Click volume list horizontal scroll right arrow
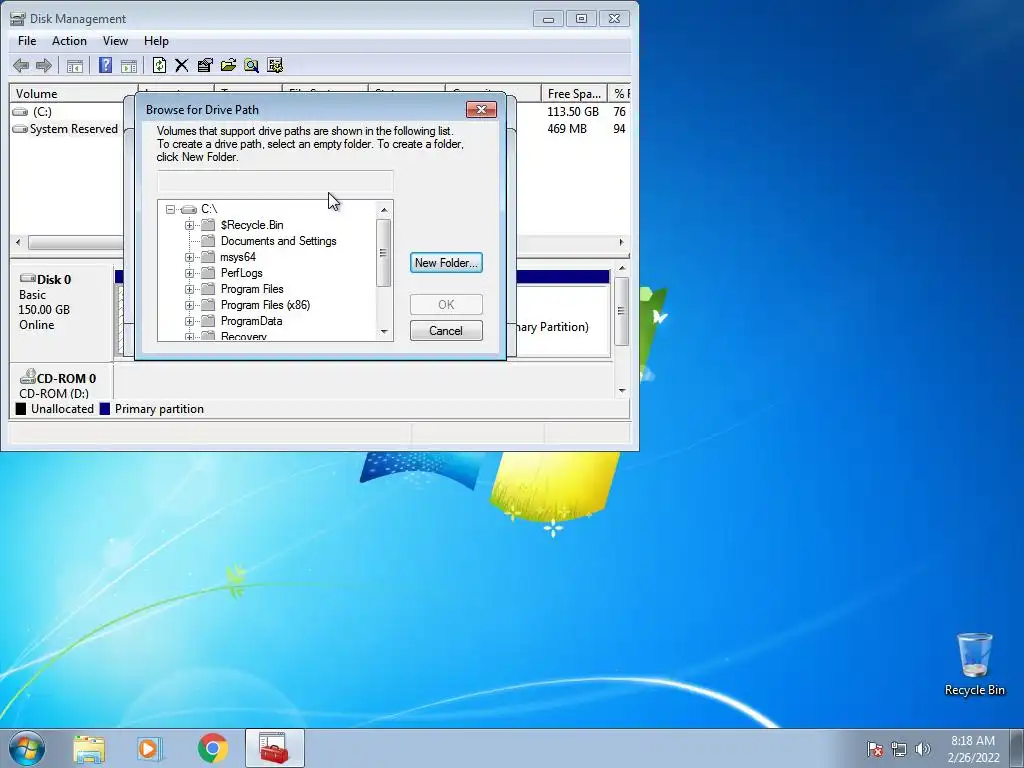The height and width of the screenshot is (768, 1024). pos(621,242)
